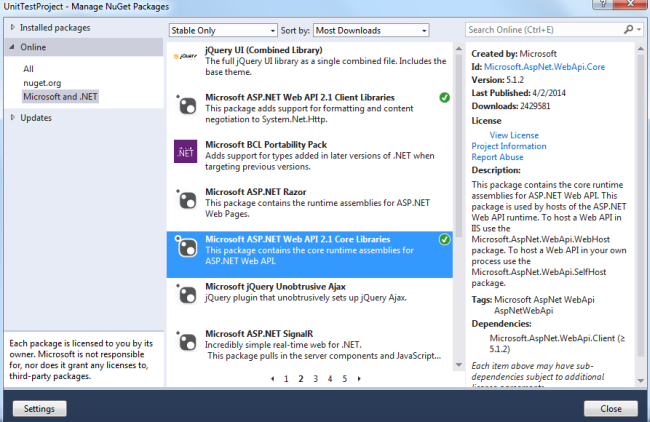650x422 pixels.
Task: Click the jQuery Unobtrusive Ajax package icon
Action: click(186, 294)
